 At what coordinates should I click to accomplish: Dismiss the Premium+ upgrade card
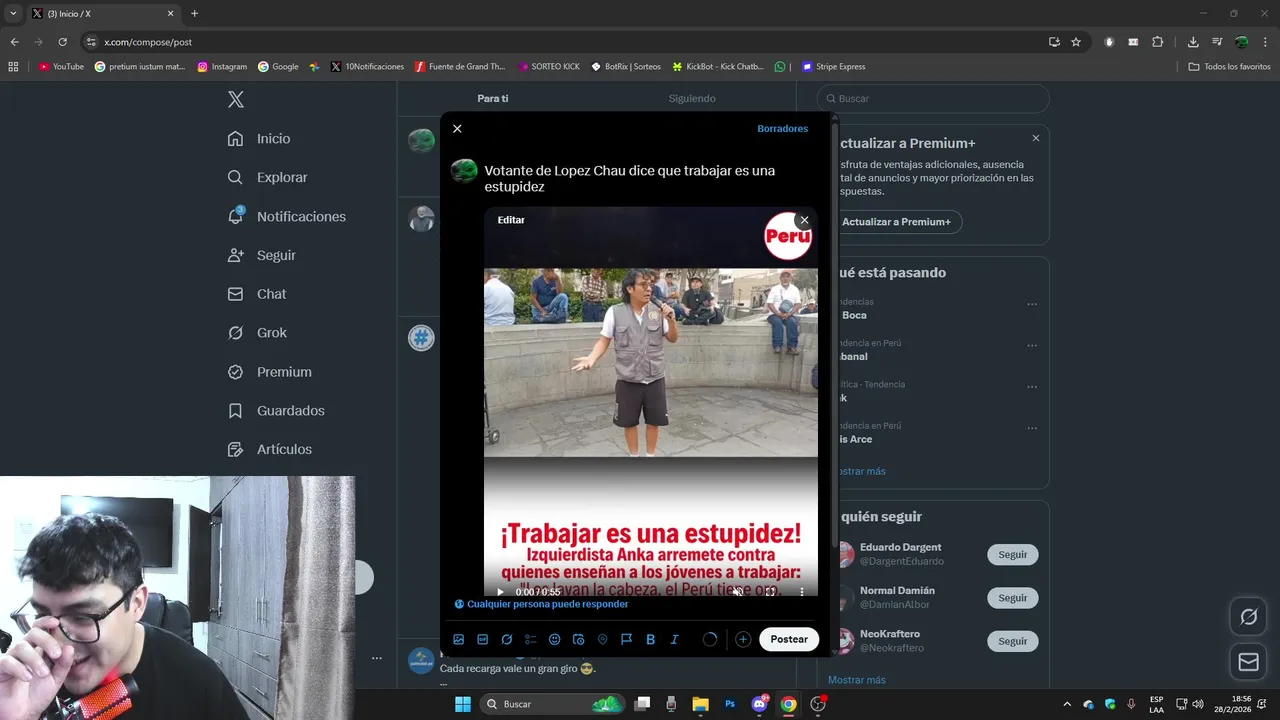pyautogui.click(x=1036, y=138)
